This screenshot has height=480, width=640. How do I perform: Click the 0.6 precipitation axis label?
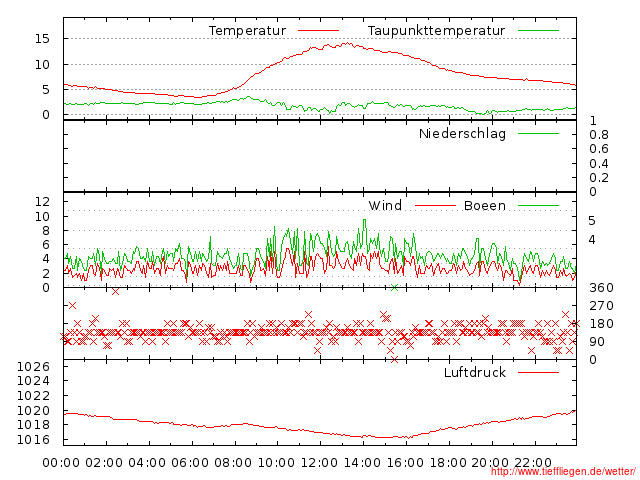coord(599,149)
